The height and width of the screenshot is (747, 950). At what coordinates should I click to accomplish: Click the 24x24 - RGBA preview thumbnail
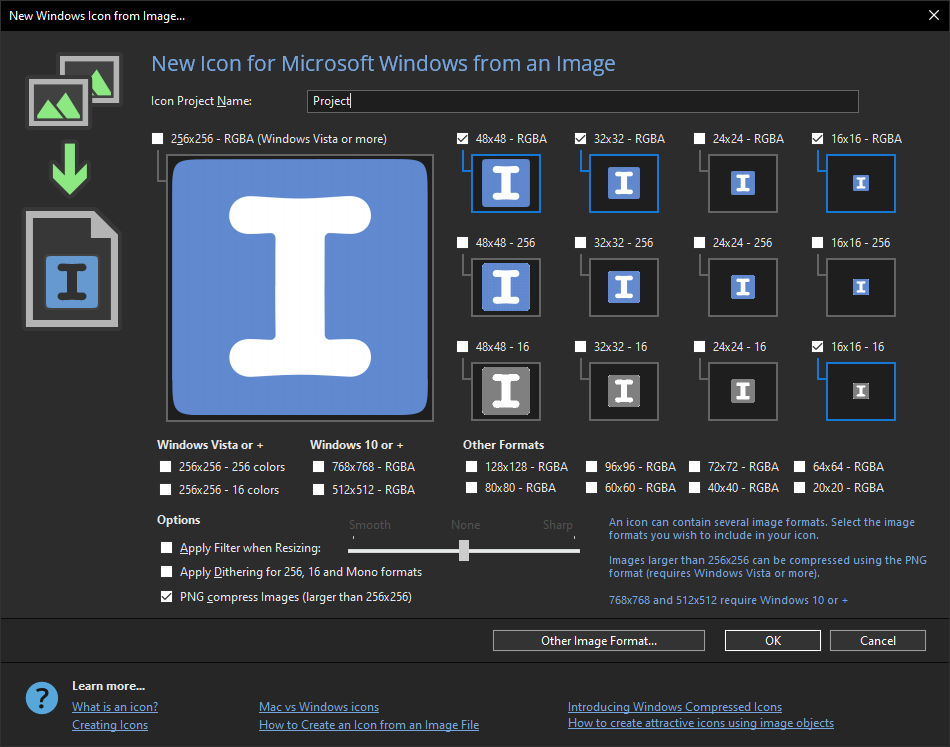coord(742,184)
